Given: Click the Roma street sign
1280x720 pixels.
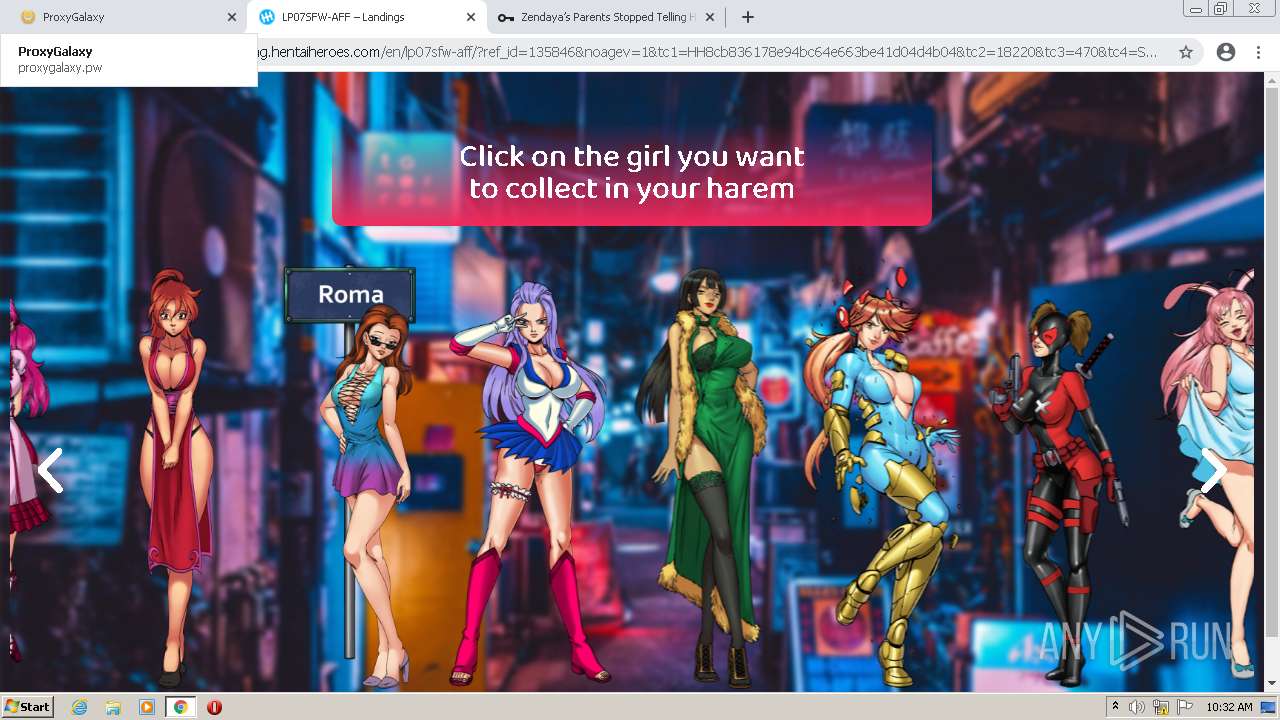Looking at the screenshot, I should (x=350, y=294).
